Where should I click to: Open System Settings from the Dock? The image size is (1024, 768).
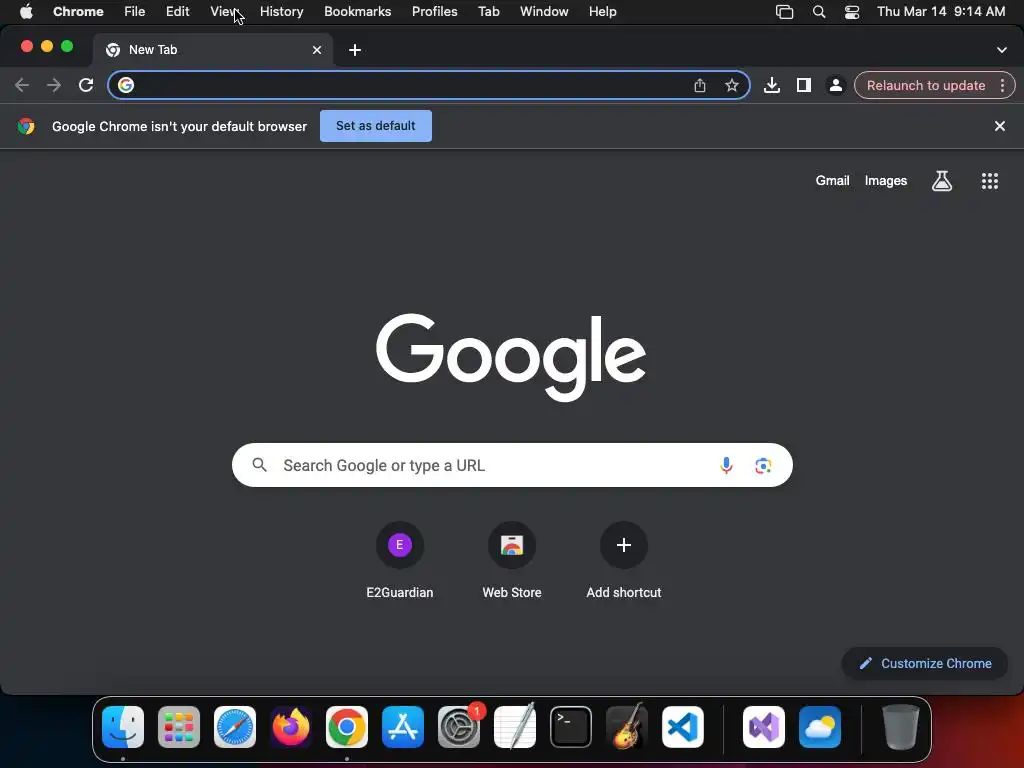tap(458, 727)
